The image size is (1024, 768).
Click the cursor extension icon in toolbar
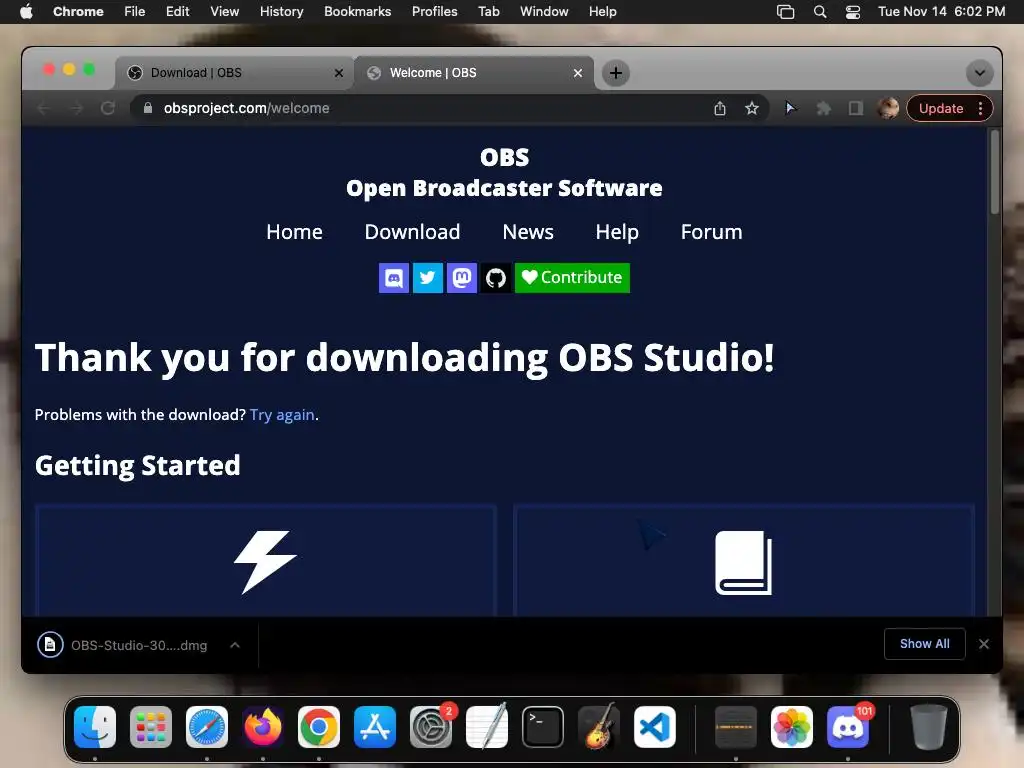click(790, 108)
